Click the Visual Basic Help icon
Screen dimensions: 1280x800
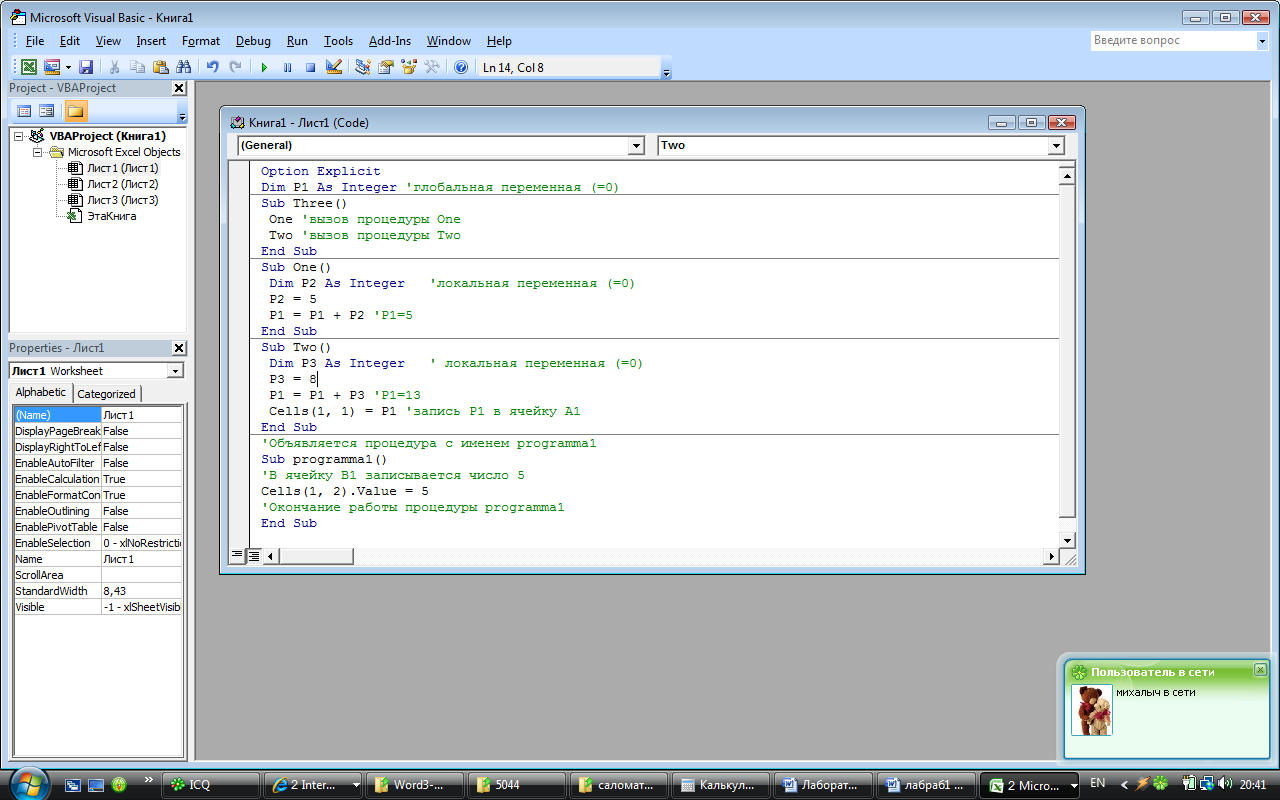coord(461,67)
